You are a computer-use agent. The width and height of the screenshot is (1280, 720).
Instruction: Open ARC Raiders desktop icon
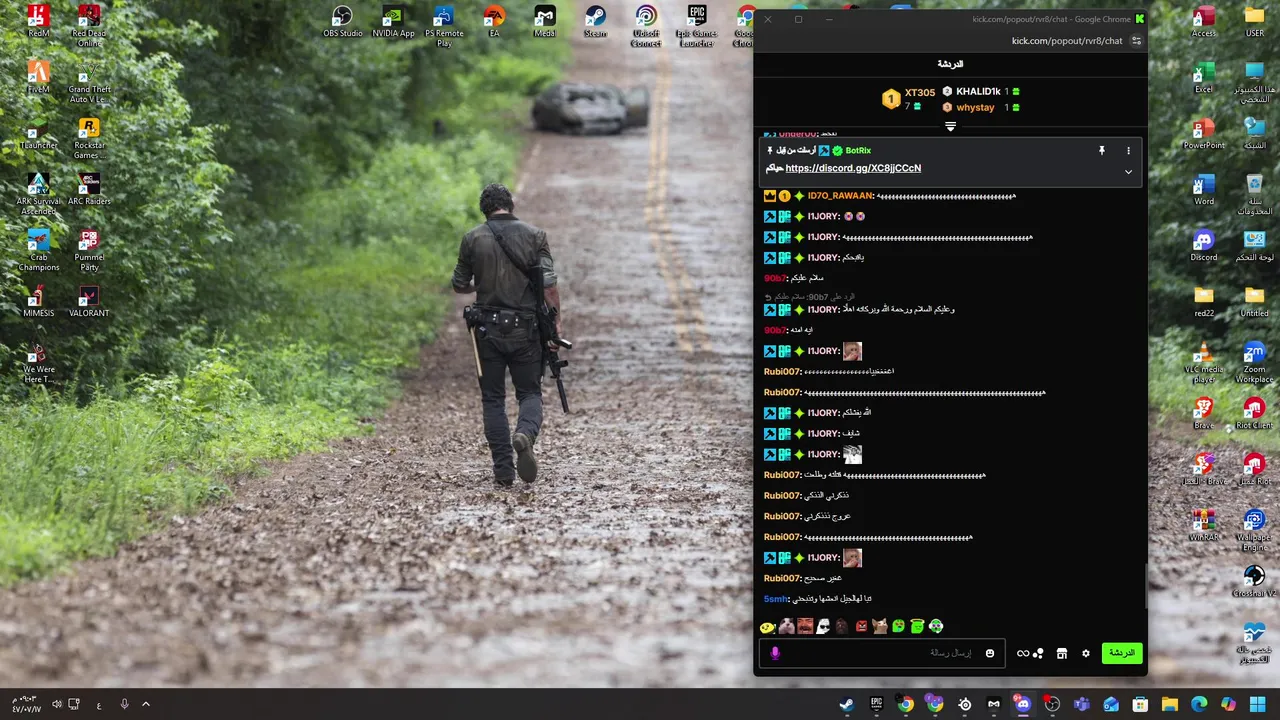[x=89, y=189]
